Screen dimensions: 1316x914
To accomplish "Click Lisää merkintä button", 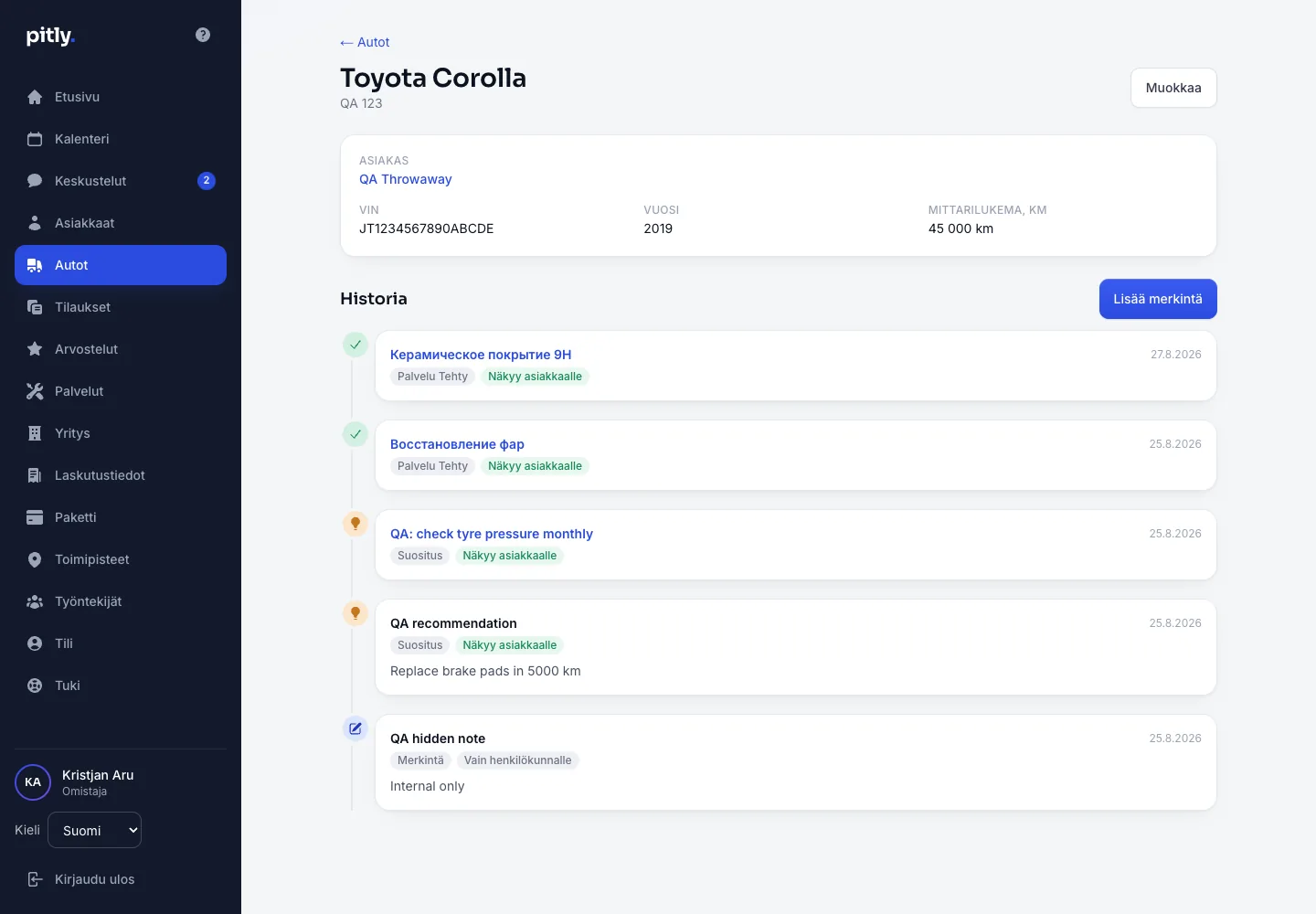I will [1158, 299].
